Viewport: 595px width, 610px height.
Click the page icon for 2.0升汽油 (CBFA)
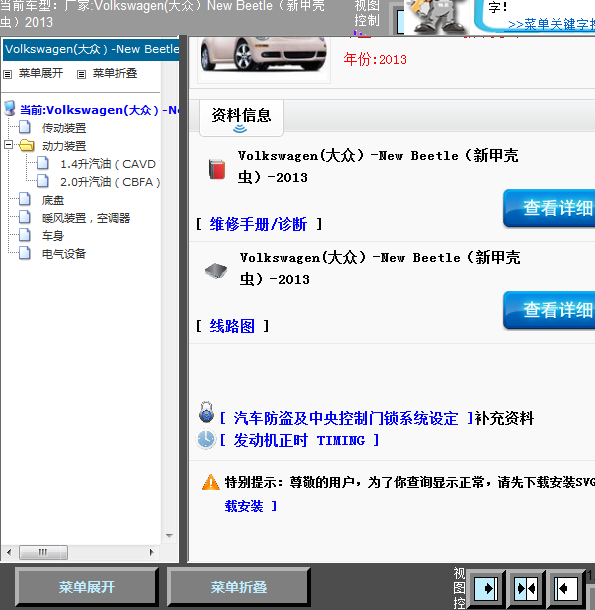43,181
